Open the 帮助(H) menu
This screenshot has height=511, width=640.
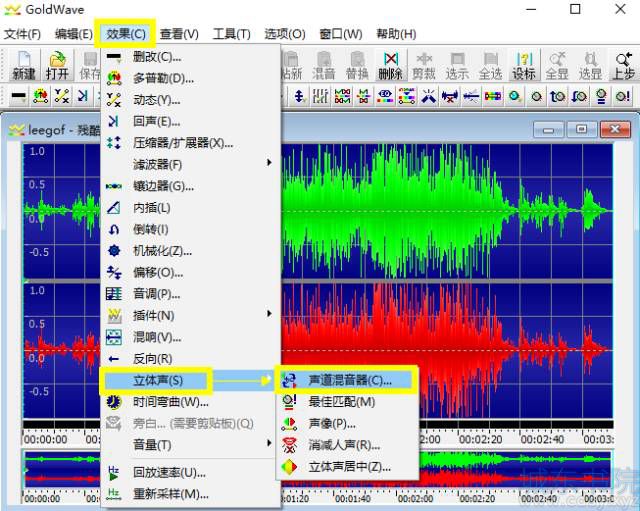point(396,34)
